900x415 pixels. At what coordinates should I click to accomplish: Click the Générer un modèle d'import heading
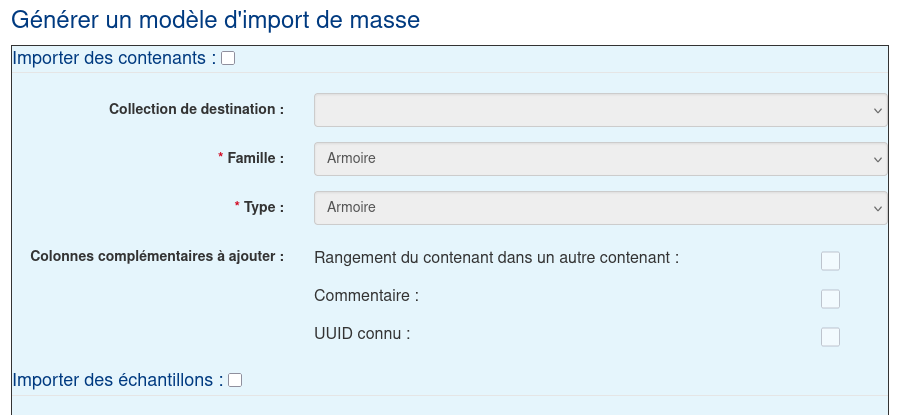[x=215, y=19]
